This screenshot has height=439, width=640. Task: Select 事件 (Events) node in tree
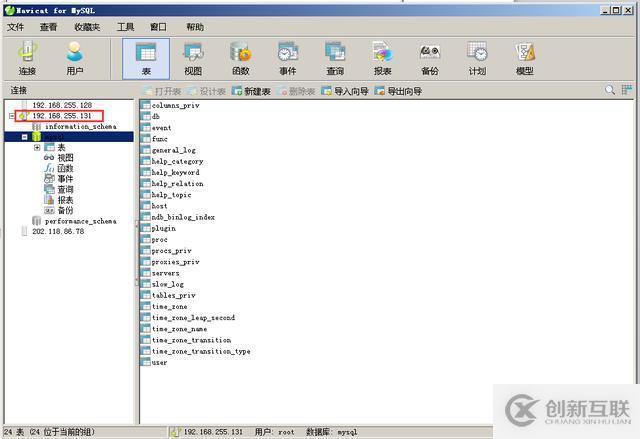[65, 179]
